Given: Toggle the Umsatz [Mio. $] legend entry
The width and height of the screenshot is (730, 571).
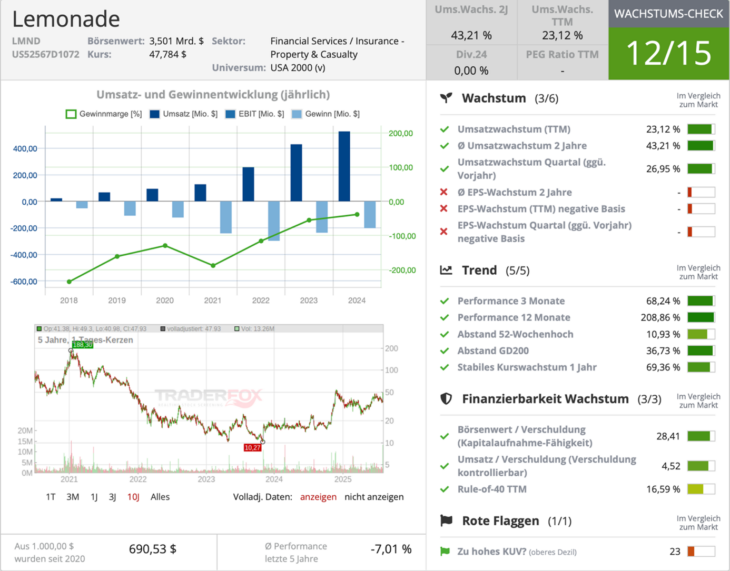Looking at the screenshot, I should tap(183, 114).
